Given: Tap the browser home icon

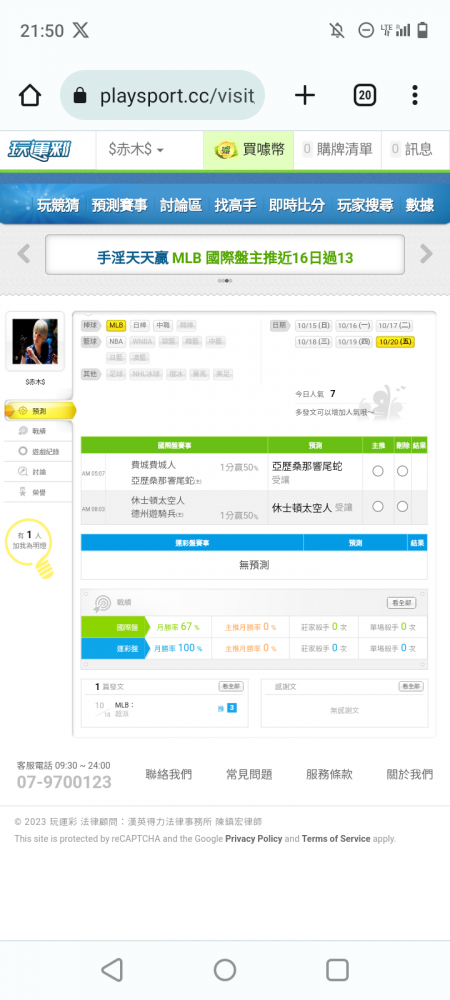Looking at the screenshot, I should pos(30,96).
